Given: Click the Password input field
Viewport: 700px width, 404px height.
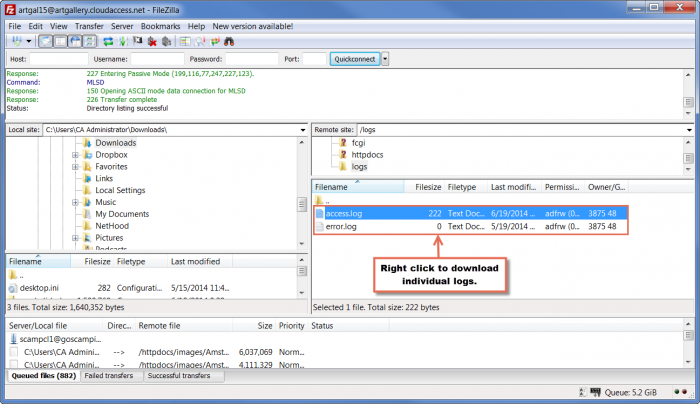Looking at the screenshot, I should tap(252, 59).
